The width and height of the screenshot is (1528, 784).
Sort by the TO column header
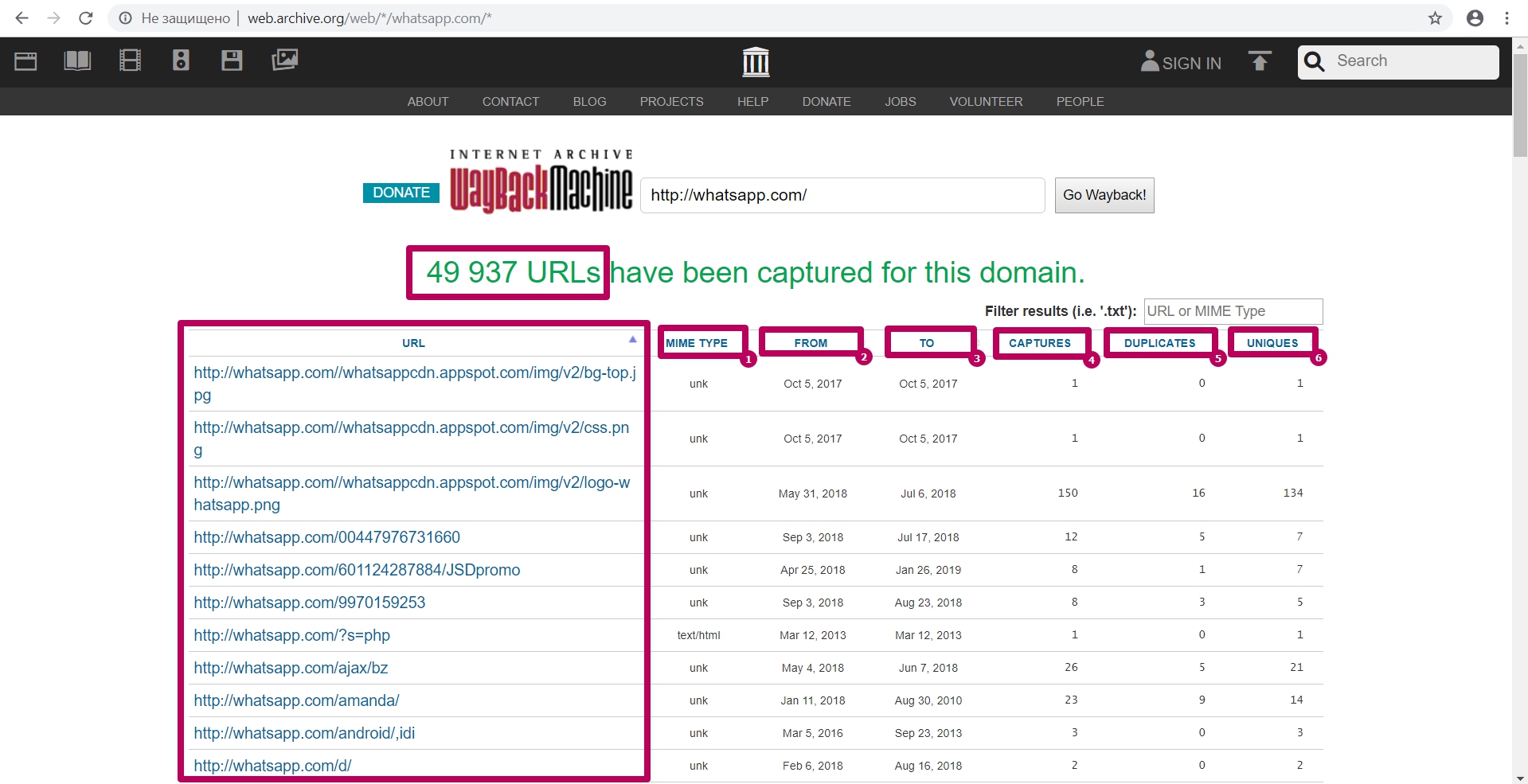point(927,343)
